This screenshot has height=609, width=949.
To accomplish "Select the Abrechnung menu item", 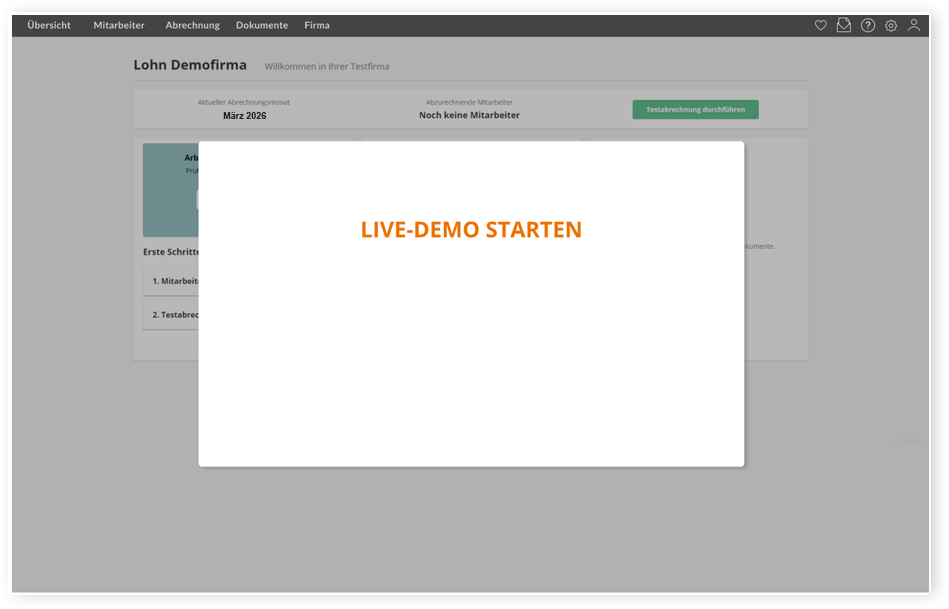I will coord(192,25).
